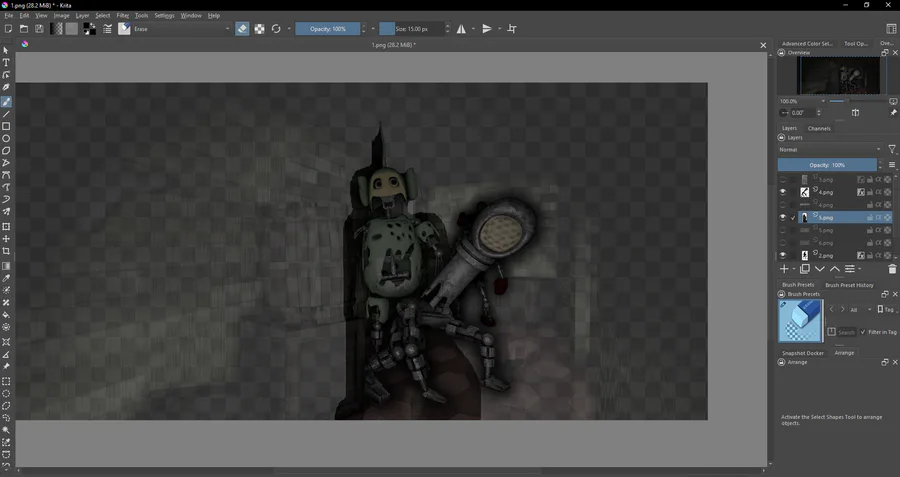The height and width of the screenshot is (477, 900).
Task: Open the overview zoom 100.0% dropdown
Action: pos(802,101)
